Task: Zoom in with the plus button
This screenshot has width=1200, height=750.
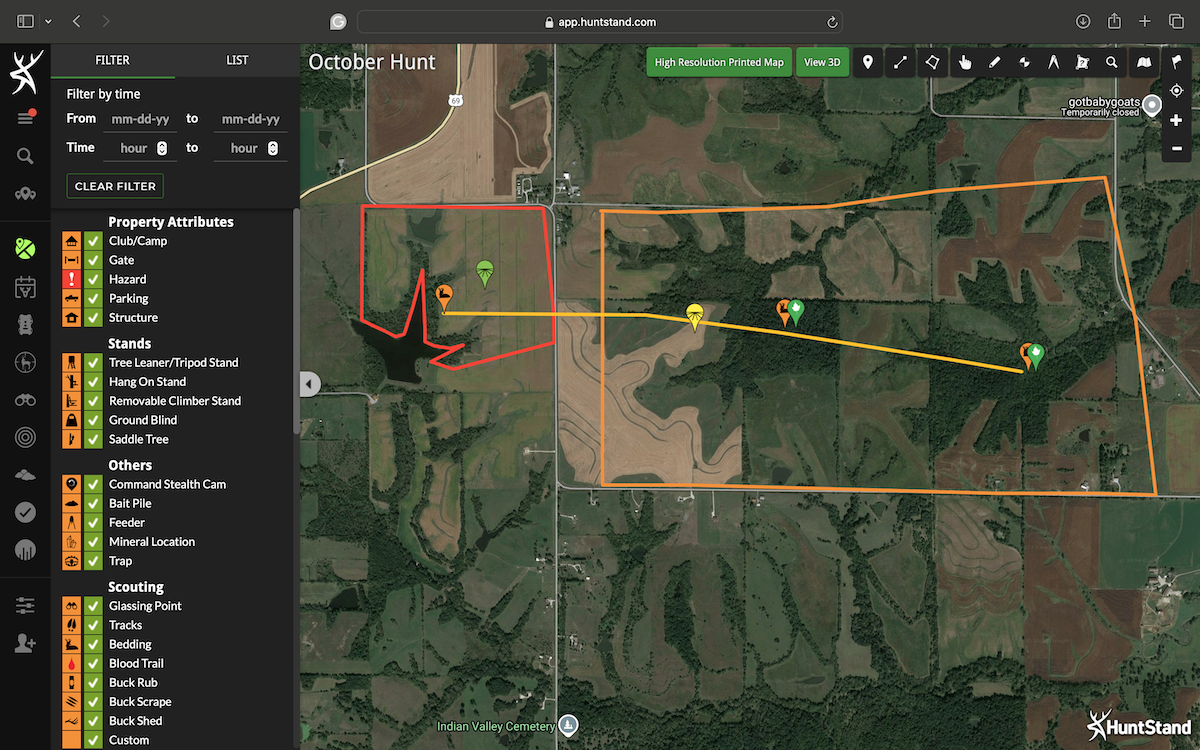Action: click(x=1176, y=120)
